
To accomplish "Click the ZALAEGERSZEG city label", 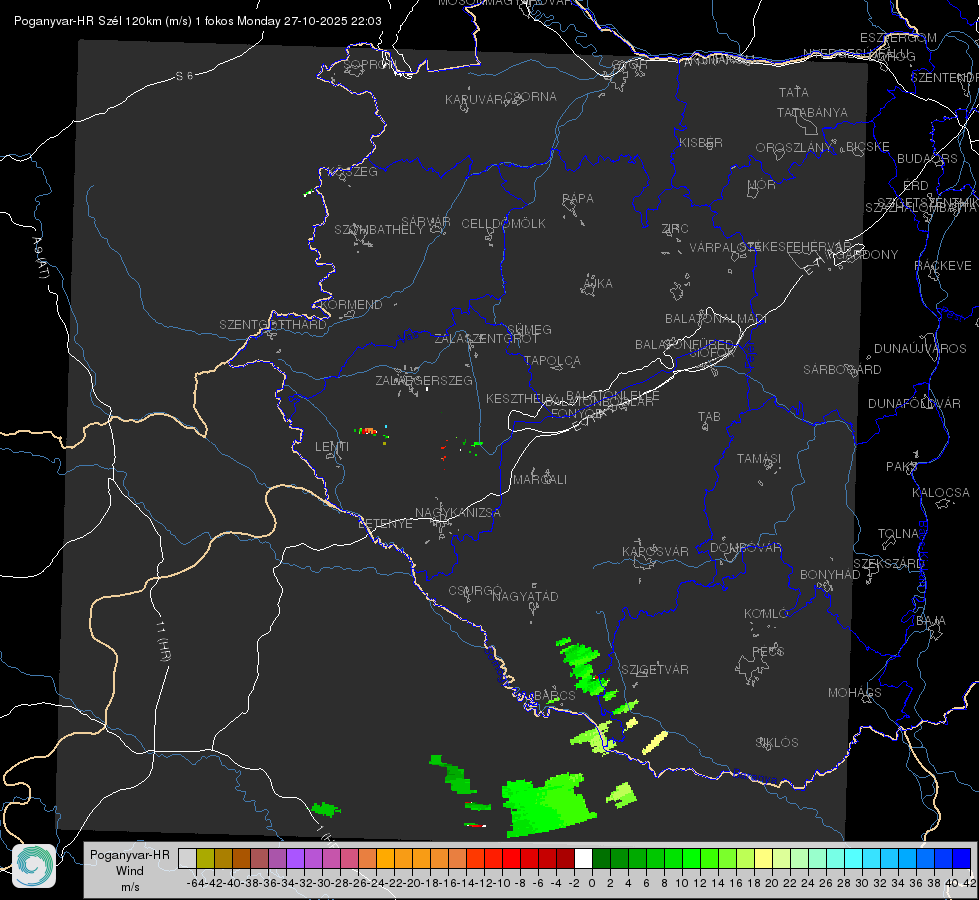I will click(x=423, y=380).
